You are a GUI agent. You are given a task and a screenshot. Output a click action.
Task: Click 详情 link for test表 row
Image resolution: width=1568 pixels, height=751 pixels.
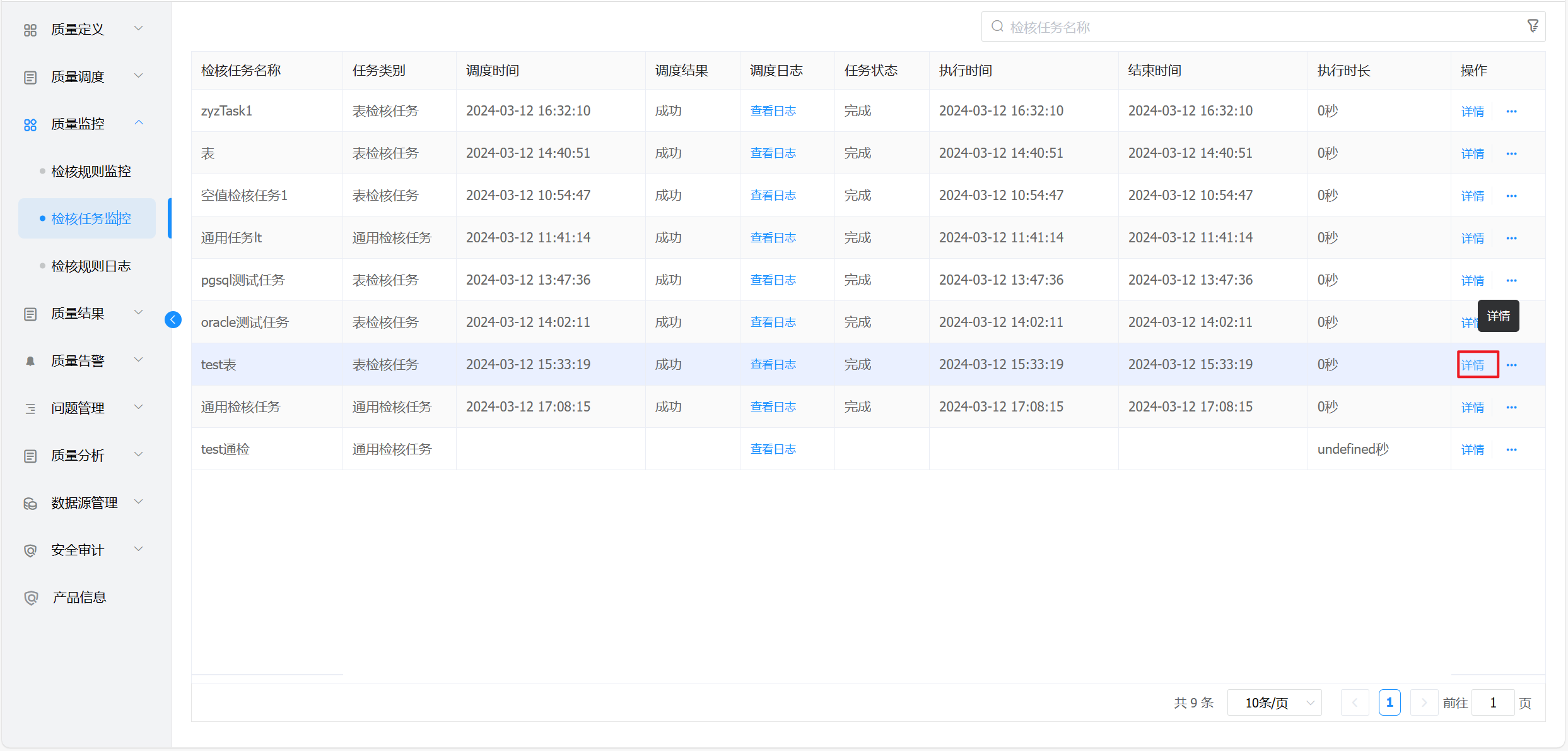(1473, 365)
